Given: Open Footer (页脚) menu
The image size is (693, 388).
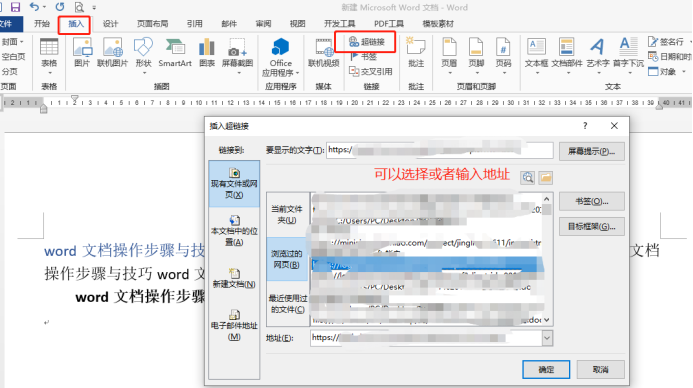Looking at the screenshot, I should pyautogui.click(x=476, y=56).
